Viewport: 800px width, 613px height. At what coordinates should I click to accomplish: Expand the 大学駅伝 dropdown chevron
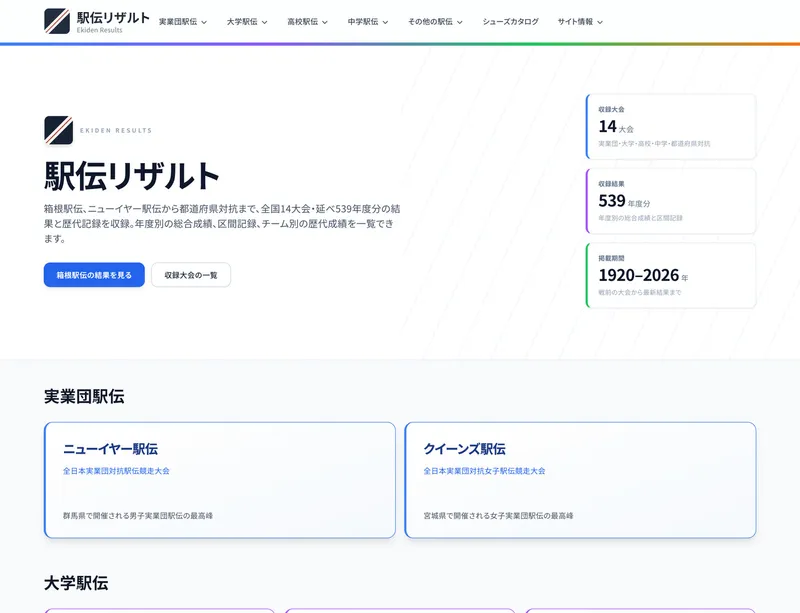pyautogui.click(x=264, y=22)
